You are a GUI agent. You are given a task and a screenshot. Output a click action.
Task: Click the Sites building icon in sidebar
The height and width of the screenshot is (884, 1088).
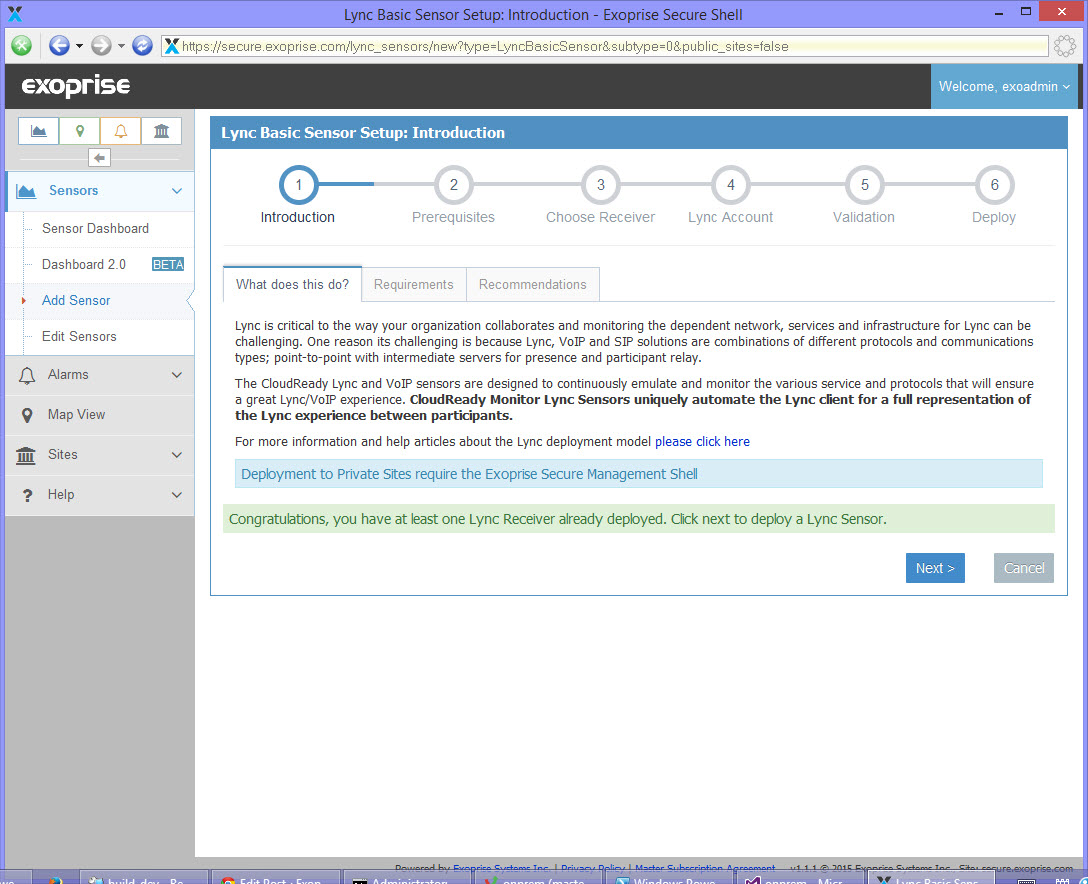point(26,455)
